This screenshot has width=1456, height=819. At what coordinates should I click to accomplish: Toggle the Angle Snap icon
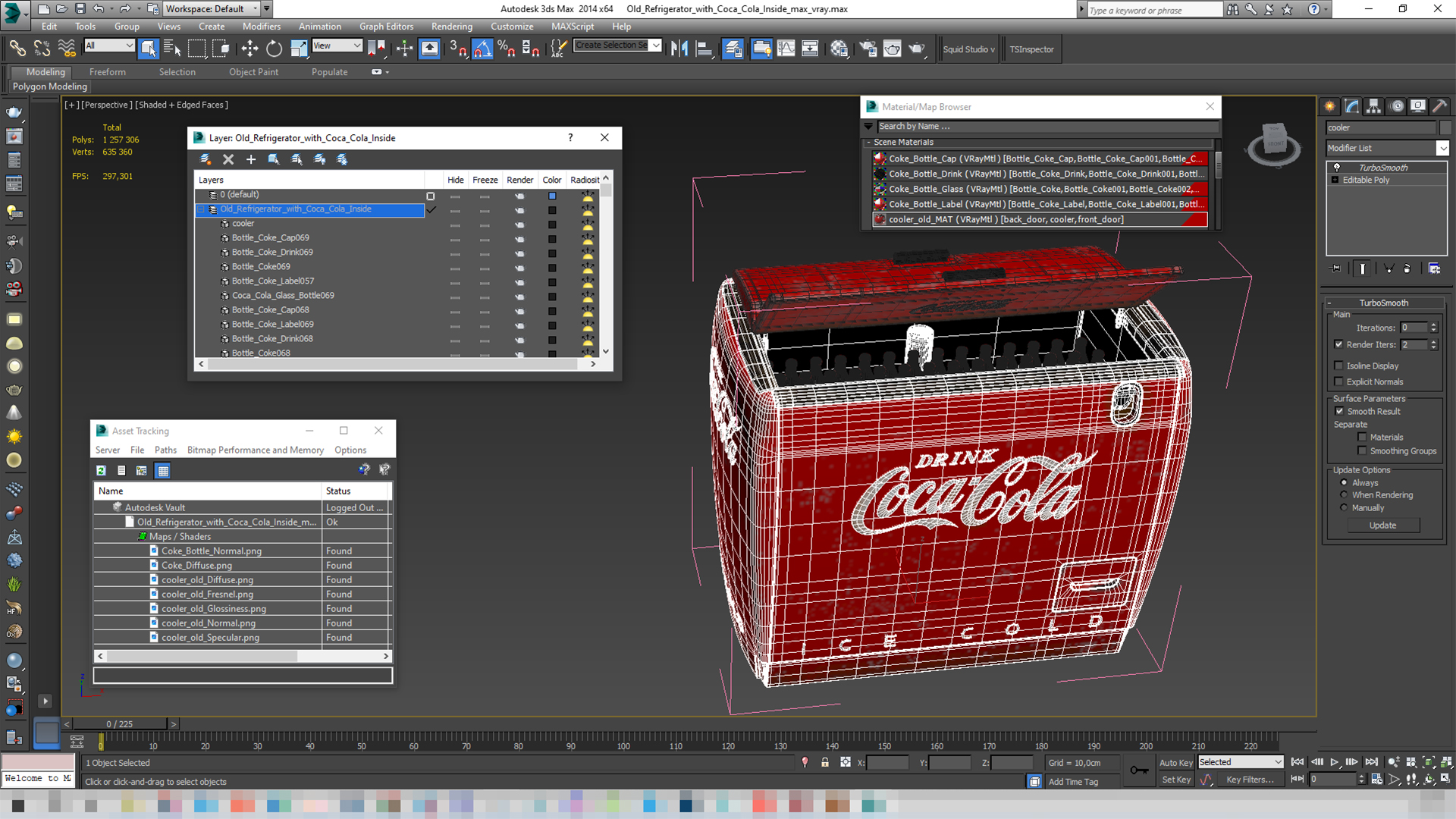(x=482, y=49)
